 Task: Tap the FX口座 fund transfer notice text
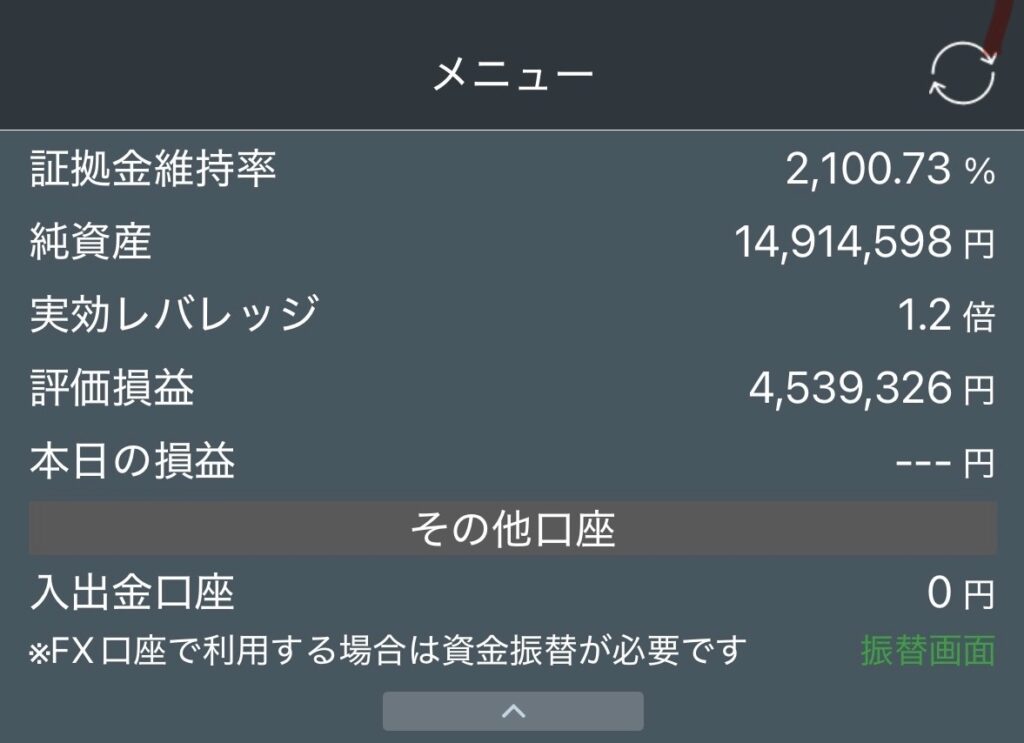(388, 651)
